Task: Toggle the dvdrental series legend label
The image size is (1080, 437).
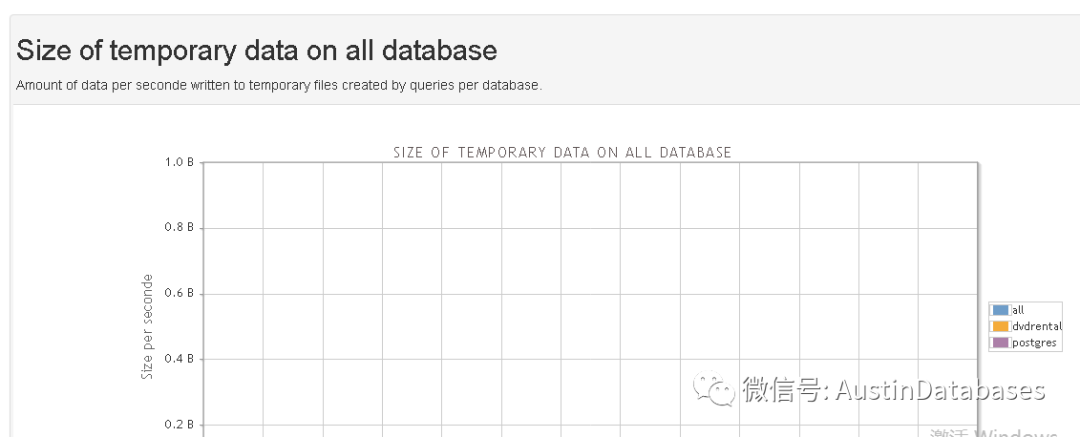Action: (x=1036, y=326)
